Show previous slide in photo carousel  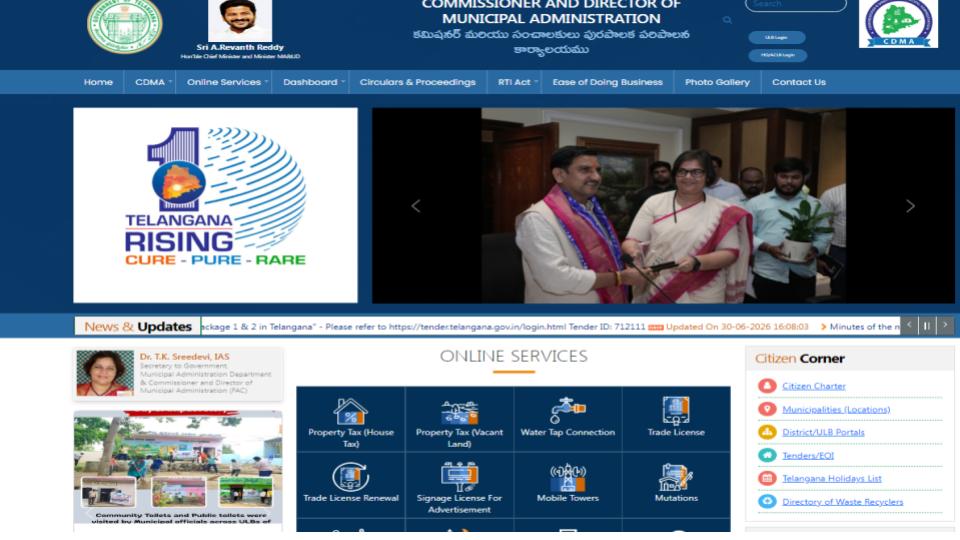click(x=416, y=206)
